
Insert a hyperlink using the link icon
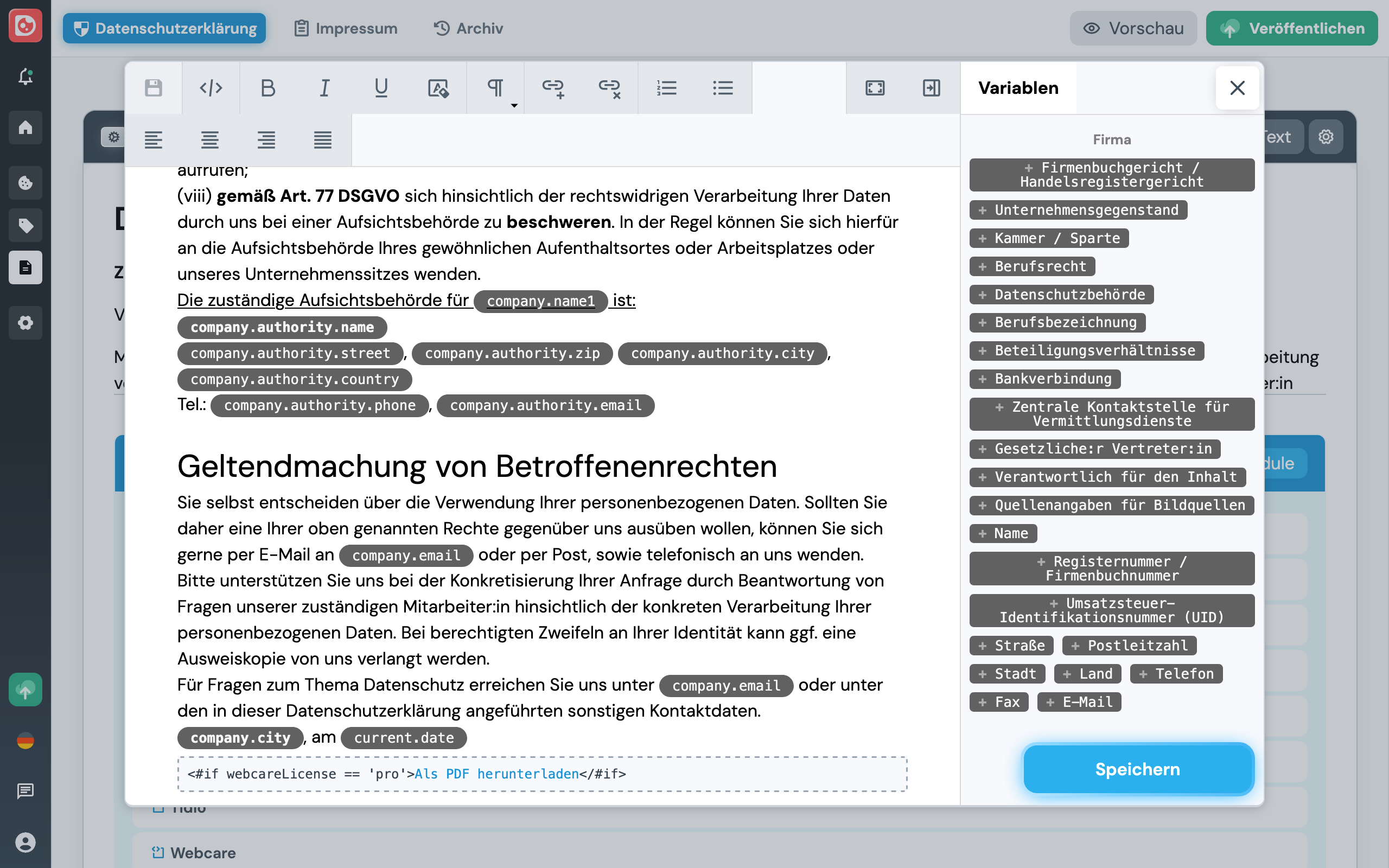point(552,88)
